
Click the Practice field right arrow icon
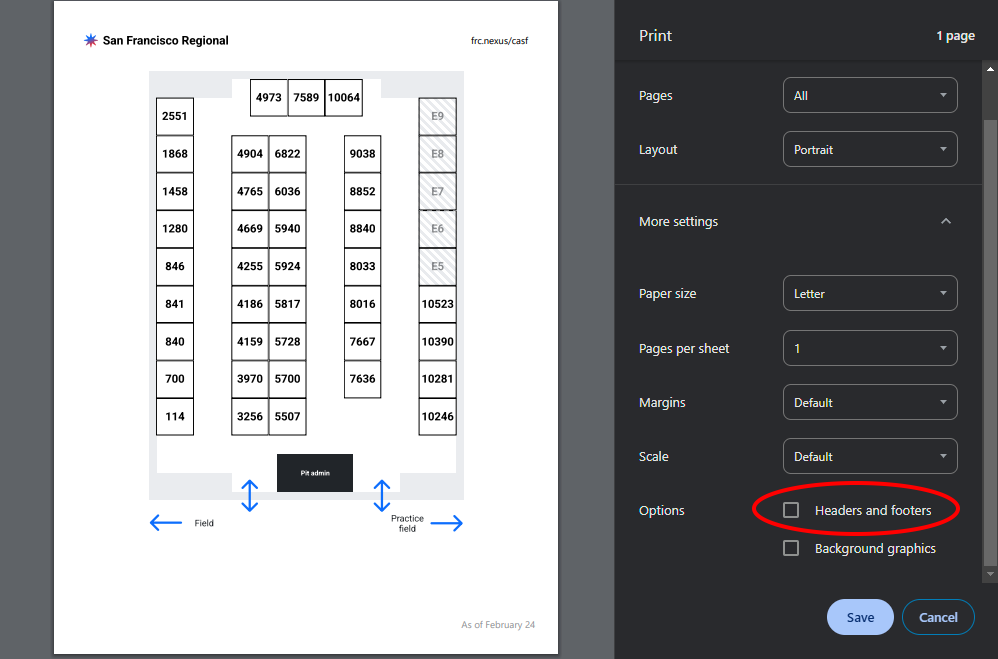click(446, 522)
